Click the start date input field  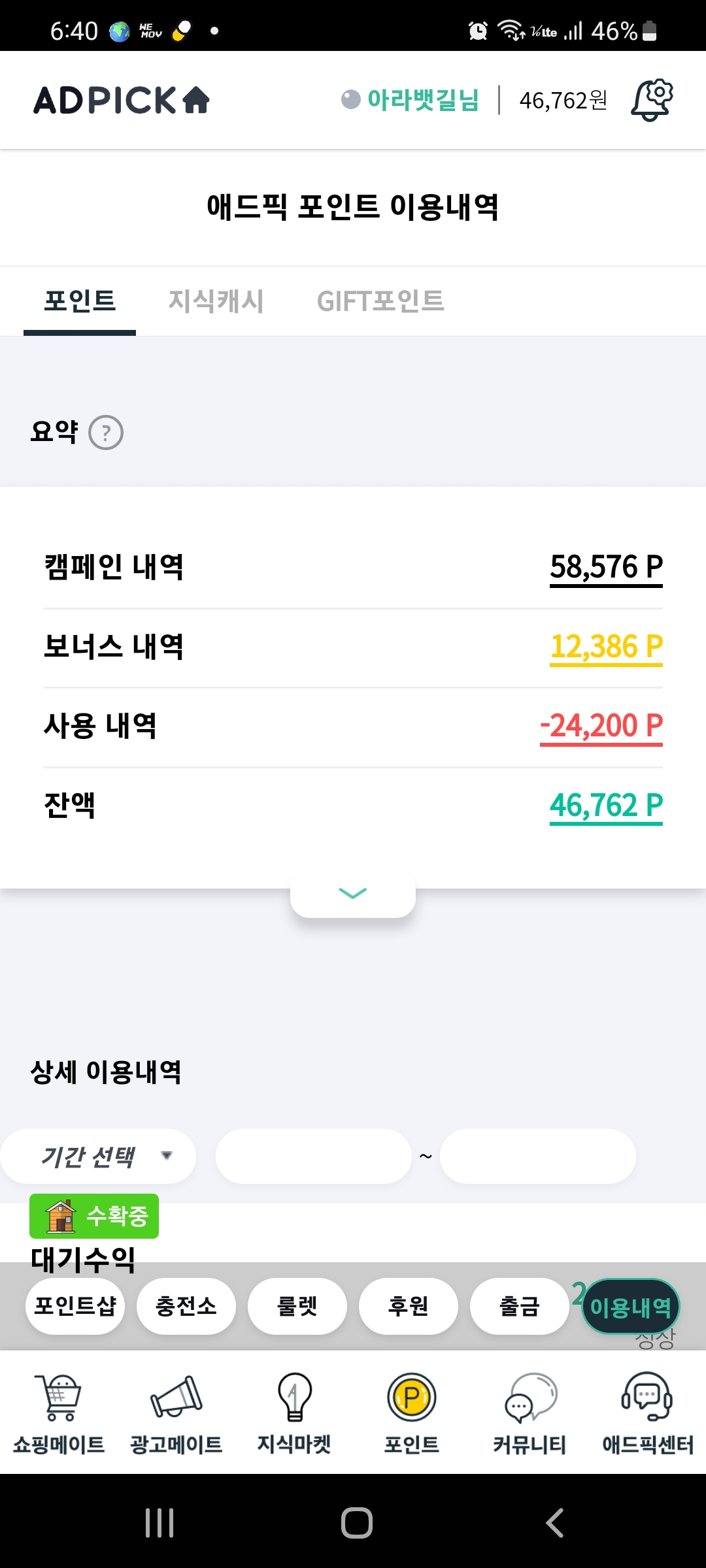(x=314, y=1156)
